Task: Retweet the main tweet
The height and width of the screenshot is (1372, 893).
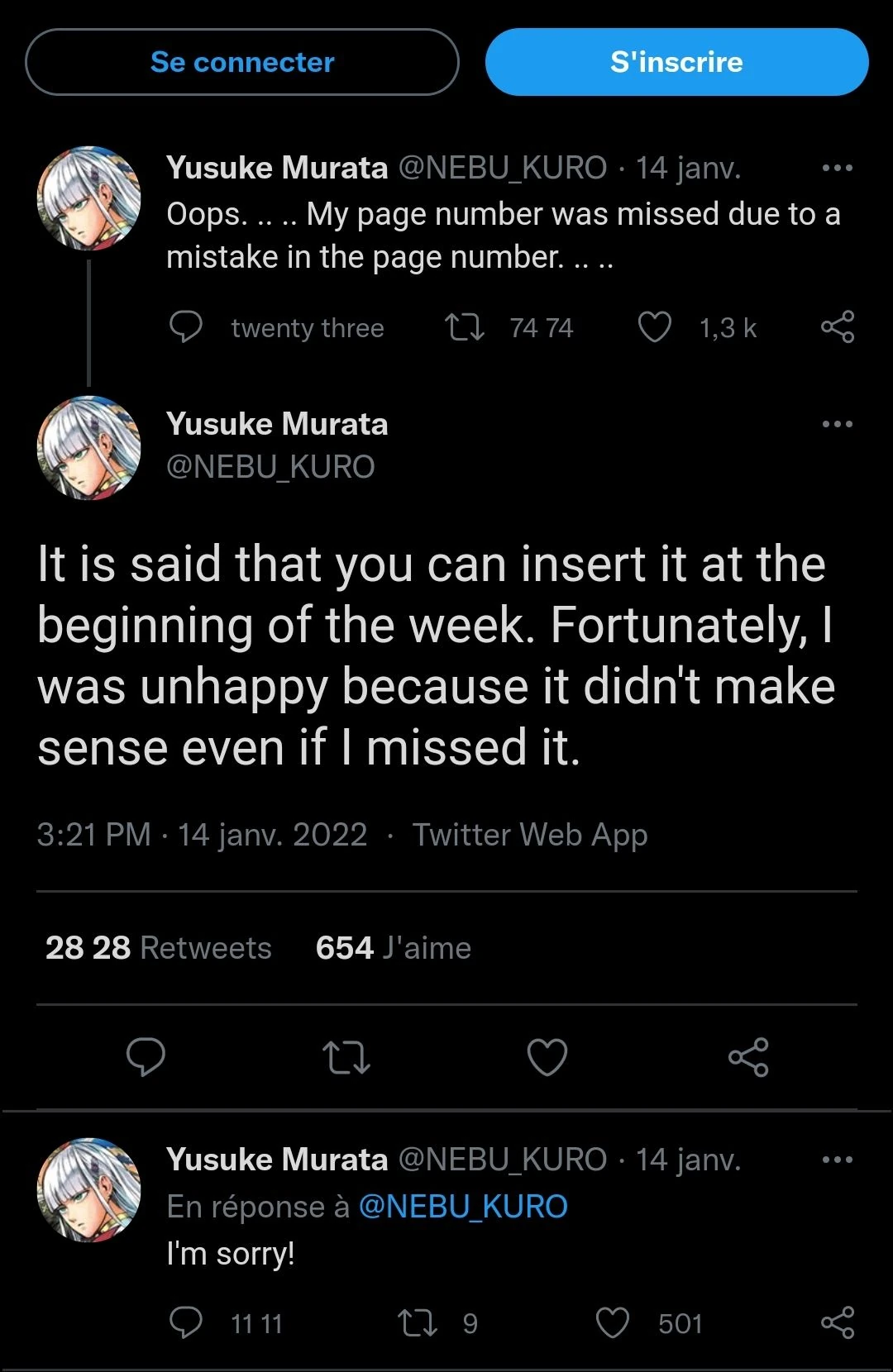Action: (x=346, y=1057)
